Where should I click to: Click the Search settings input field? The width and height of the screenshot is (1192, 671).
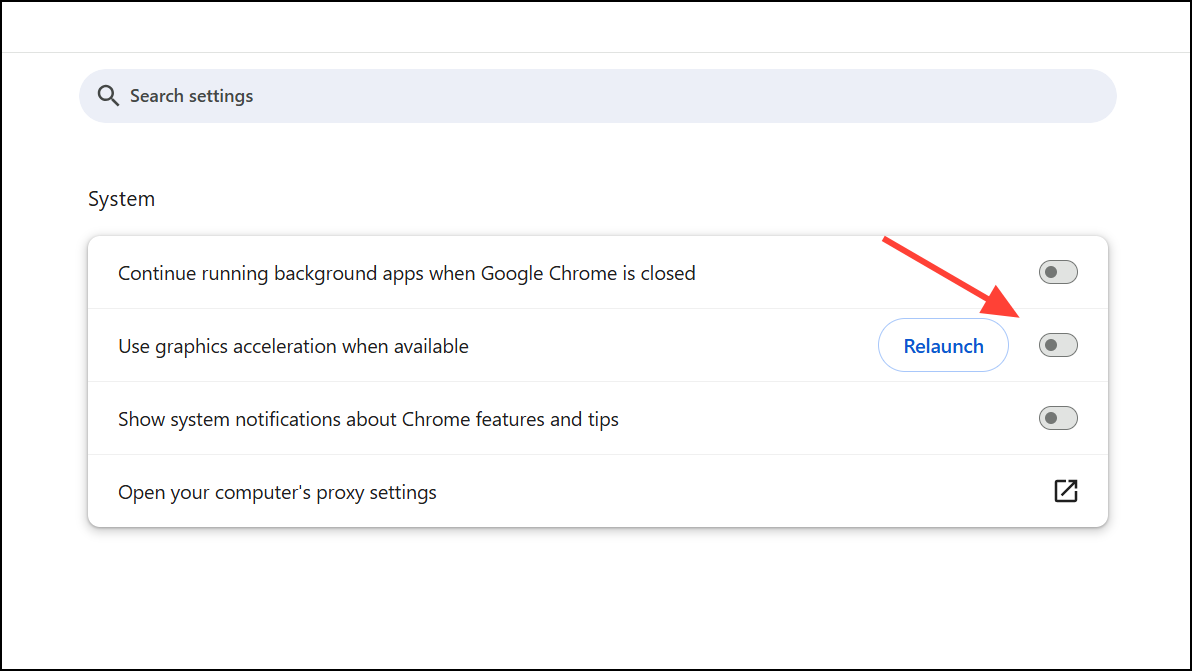(400, 95)
